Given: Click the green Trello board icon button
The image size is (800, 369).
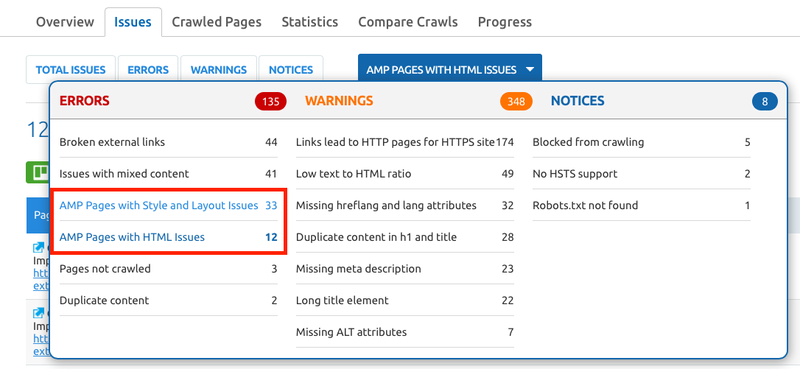Looking at the screenshot, I should (38, 173).
